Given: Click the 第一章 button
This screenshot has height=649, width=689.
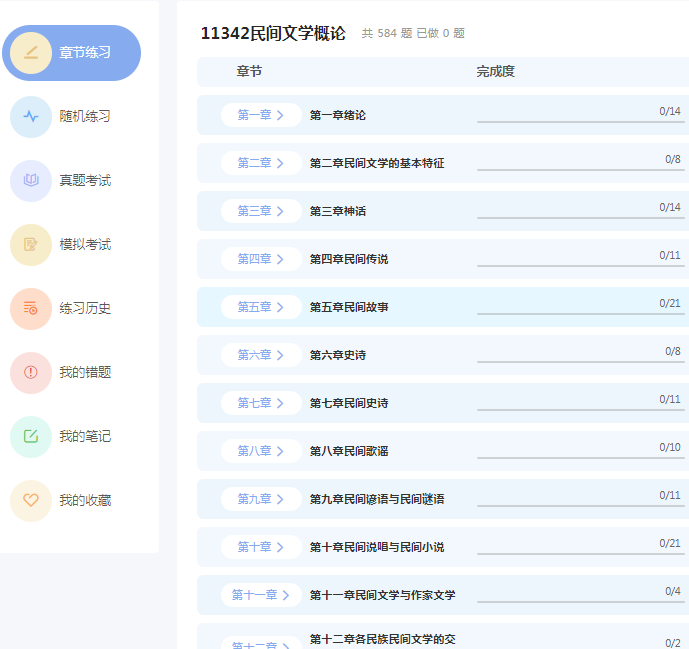Looking at the screenshot, I should [x=261, y=115].
